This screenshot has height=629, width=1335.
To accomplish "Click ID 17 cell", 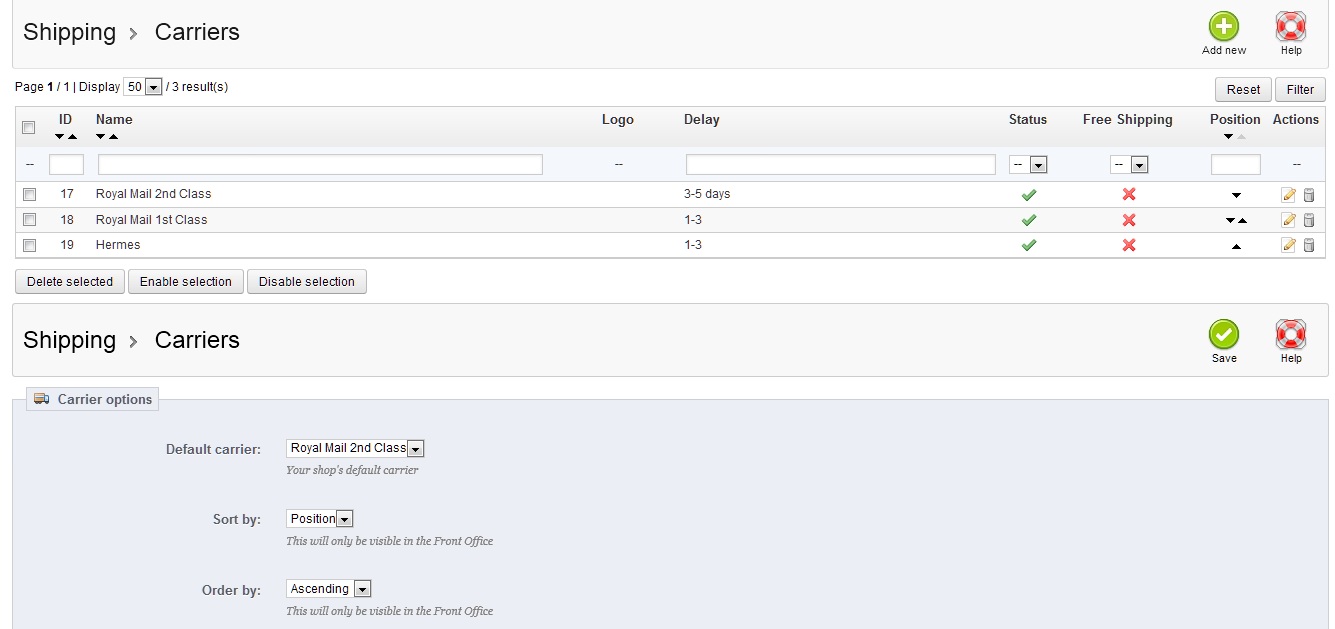I will [x=67, y=194].
